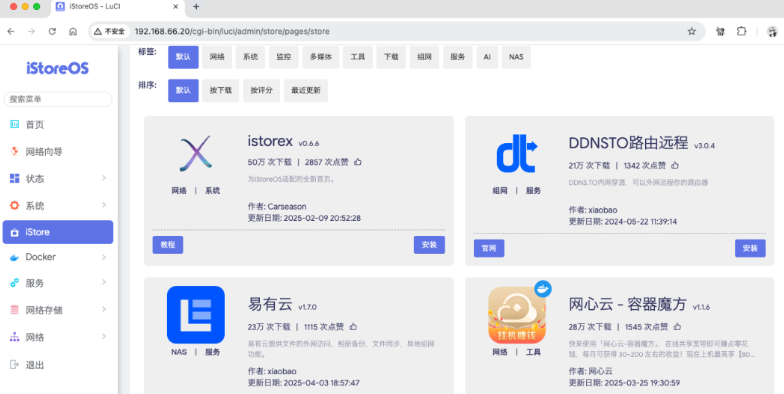Open 首页 in the sidebar

(58, 124)
